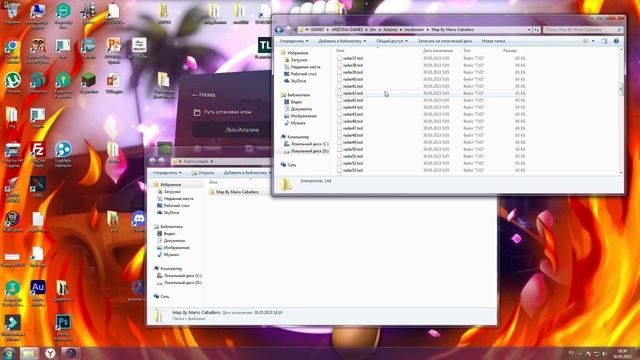
Task: Open the 'Общий доступ' dropdown
Action: pyautogui.click(x=392, y=41)
